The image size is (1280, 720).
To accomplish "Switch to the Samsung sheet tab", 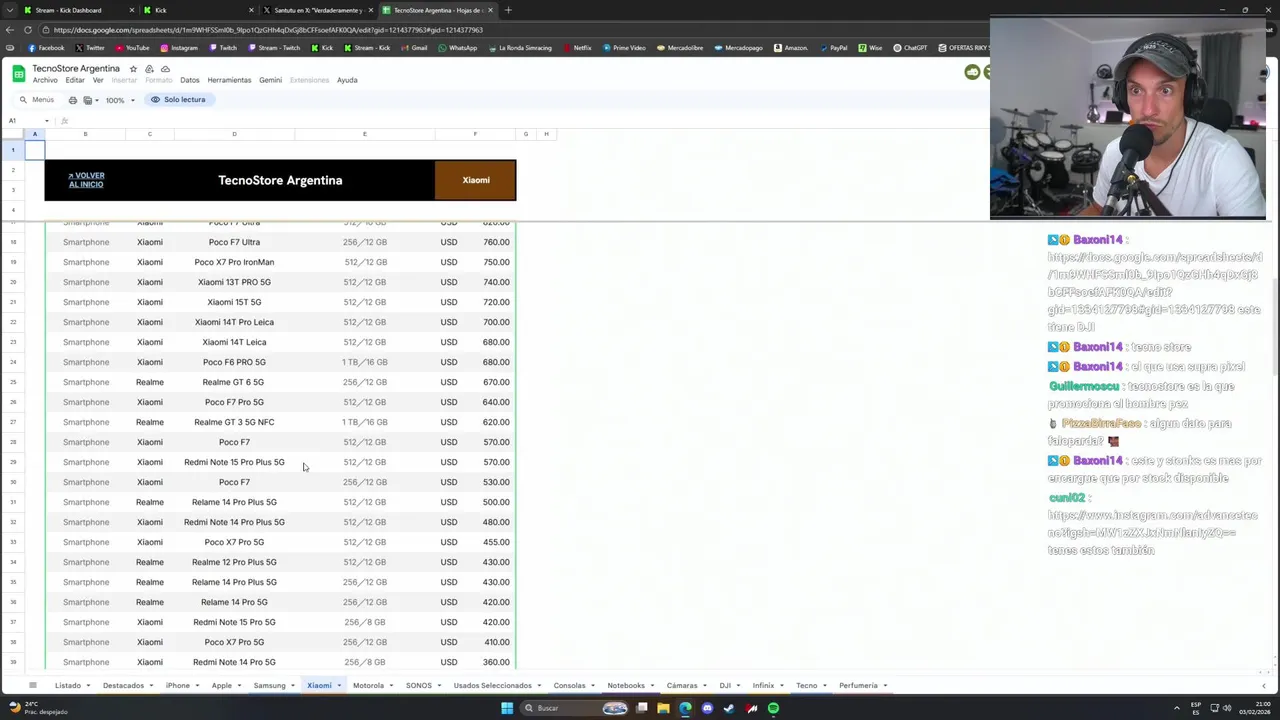I will click(269, 686).
